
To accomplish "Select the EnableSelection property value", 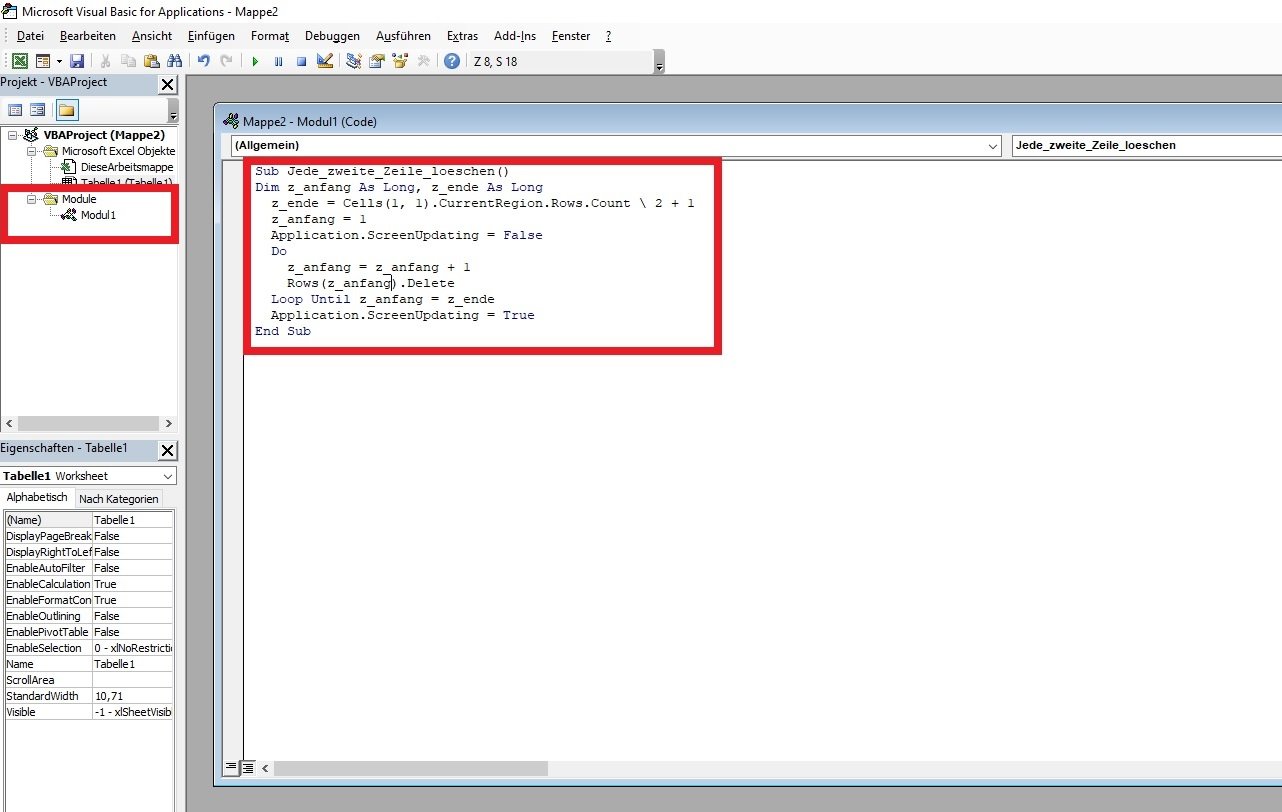I will coord(132,648).
